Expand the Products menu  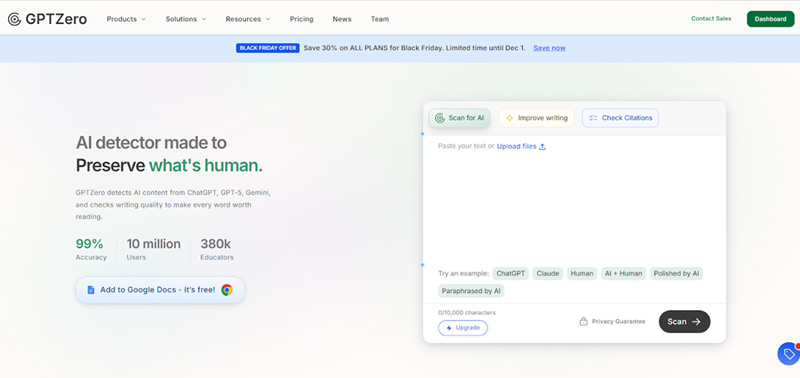pos(126,19)
